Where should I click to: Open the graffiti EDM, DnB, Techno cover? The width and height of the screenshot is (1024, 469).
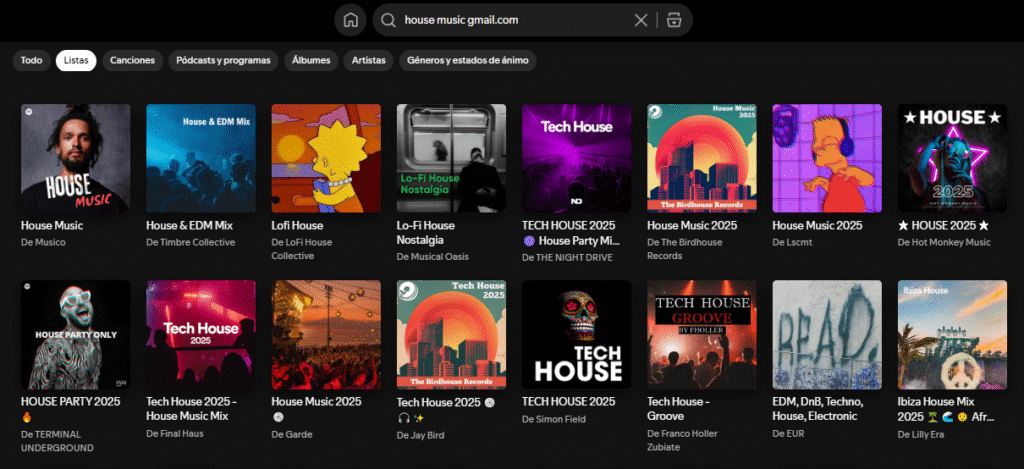(x=827, y=334)
